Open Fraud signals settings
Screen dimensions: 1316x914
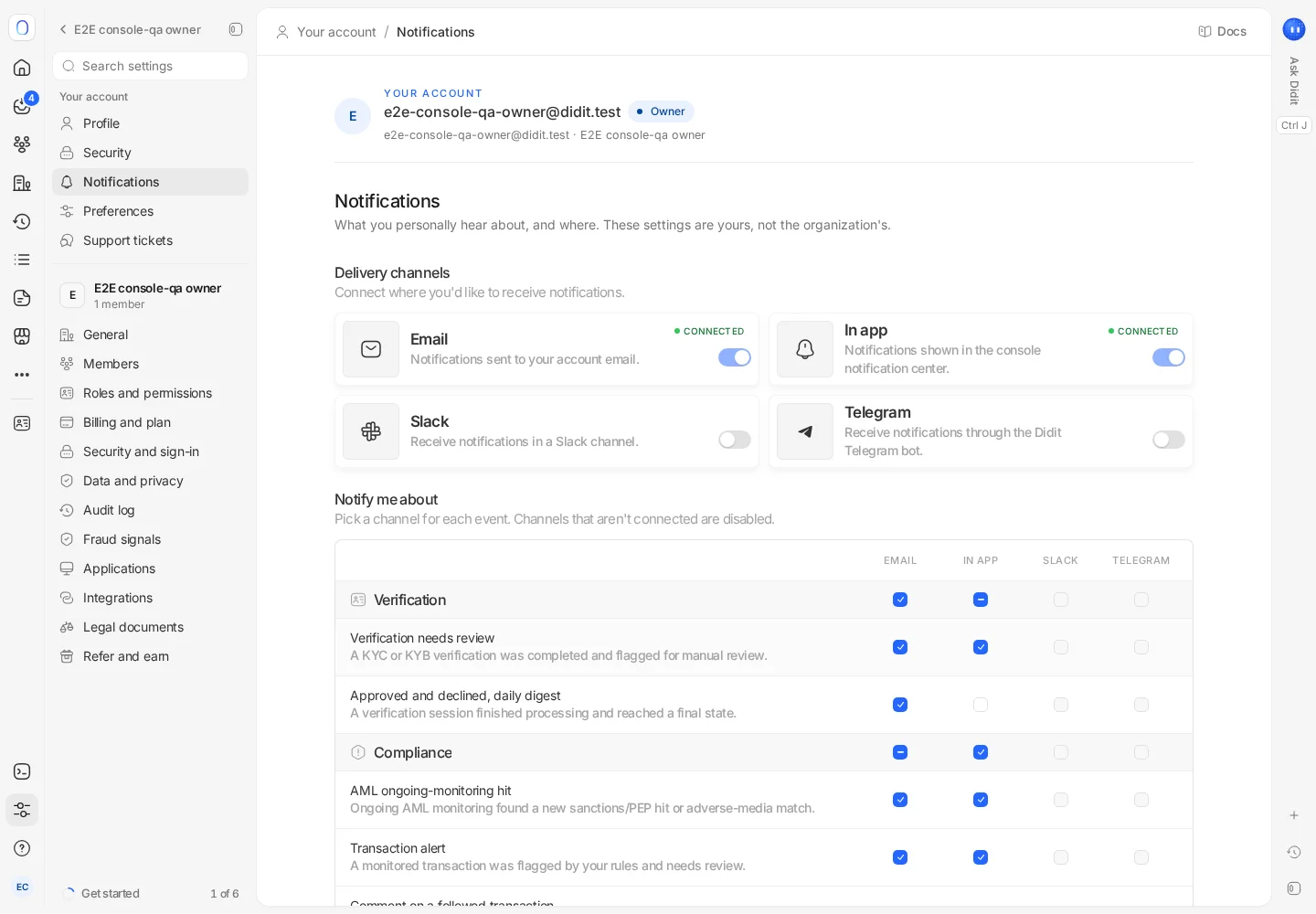[x=150, y=539]
